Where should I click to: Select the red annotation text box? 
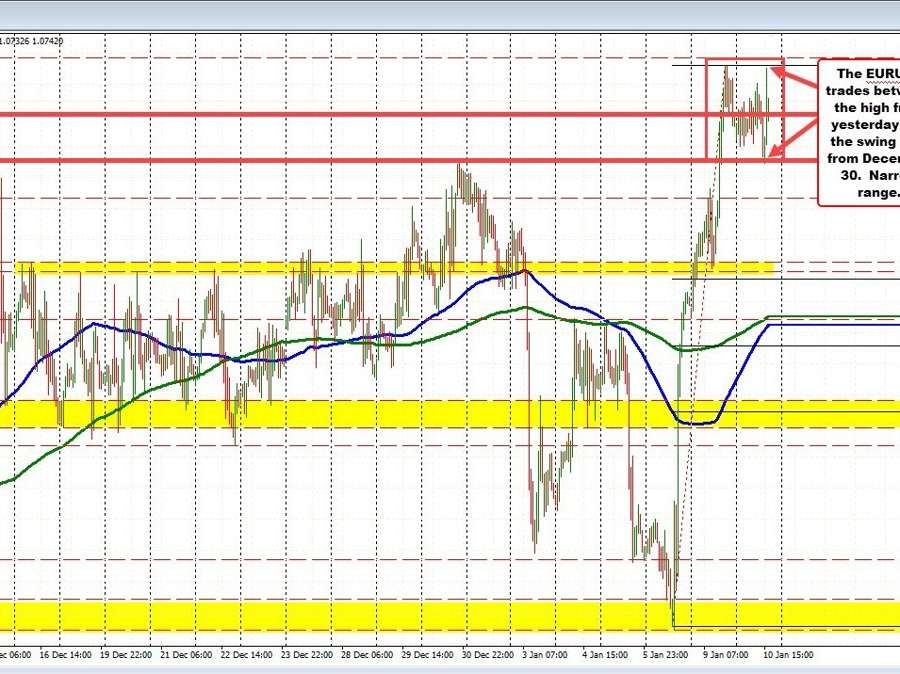(862, 130)
